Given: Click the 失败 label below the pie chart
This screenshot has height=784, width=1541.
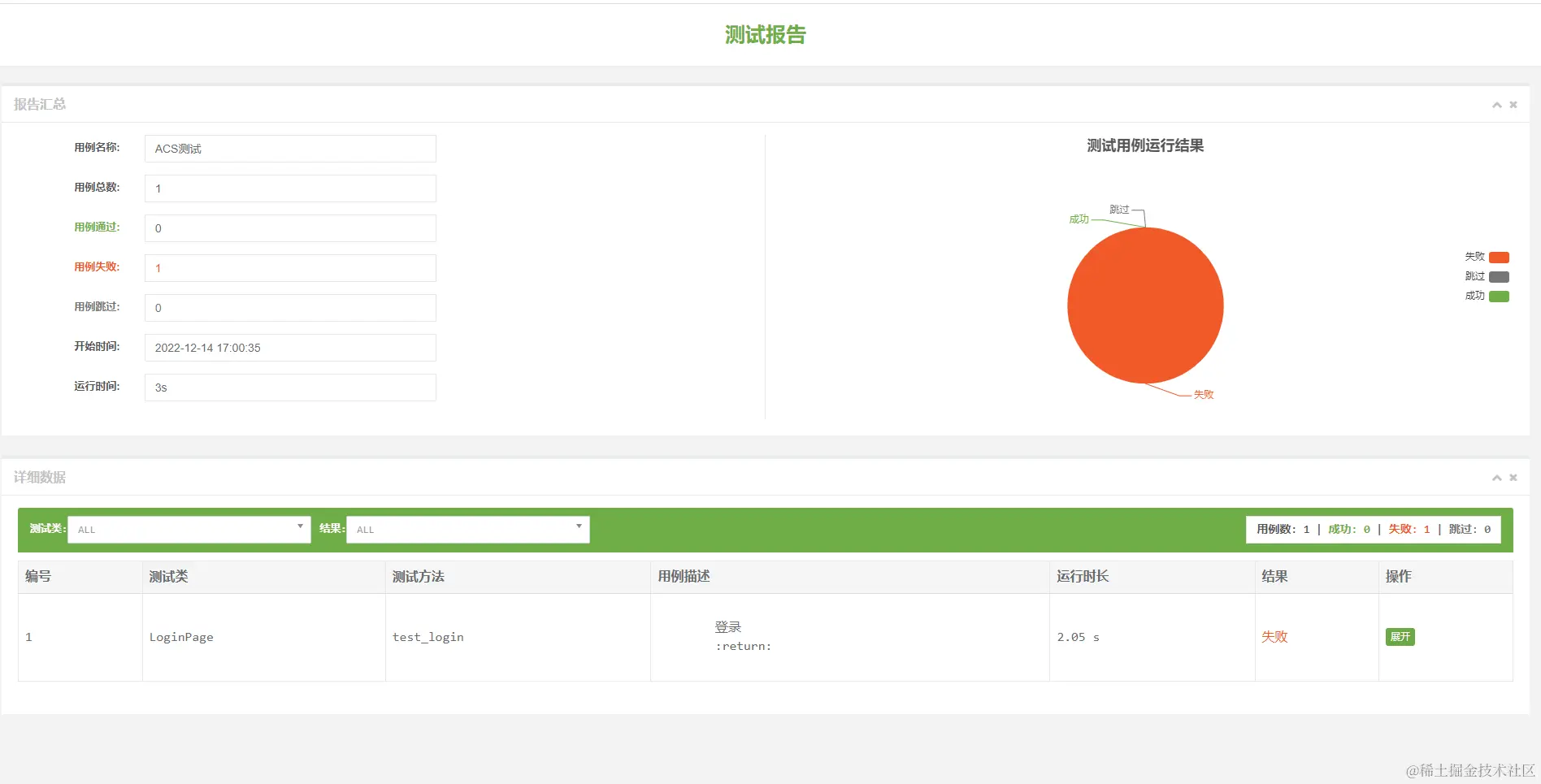Looking at the screenshot, I should click(1204, 395).
